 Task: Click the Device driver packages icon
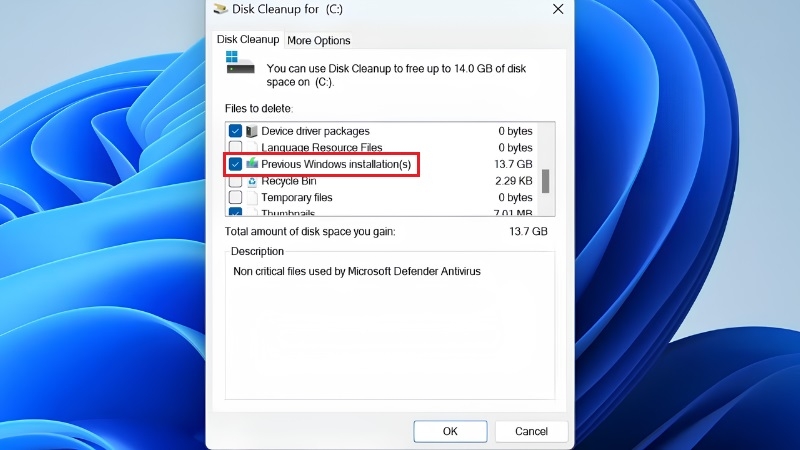click(252, 131)
